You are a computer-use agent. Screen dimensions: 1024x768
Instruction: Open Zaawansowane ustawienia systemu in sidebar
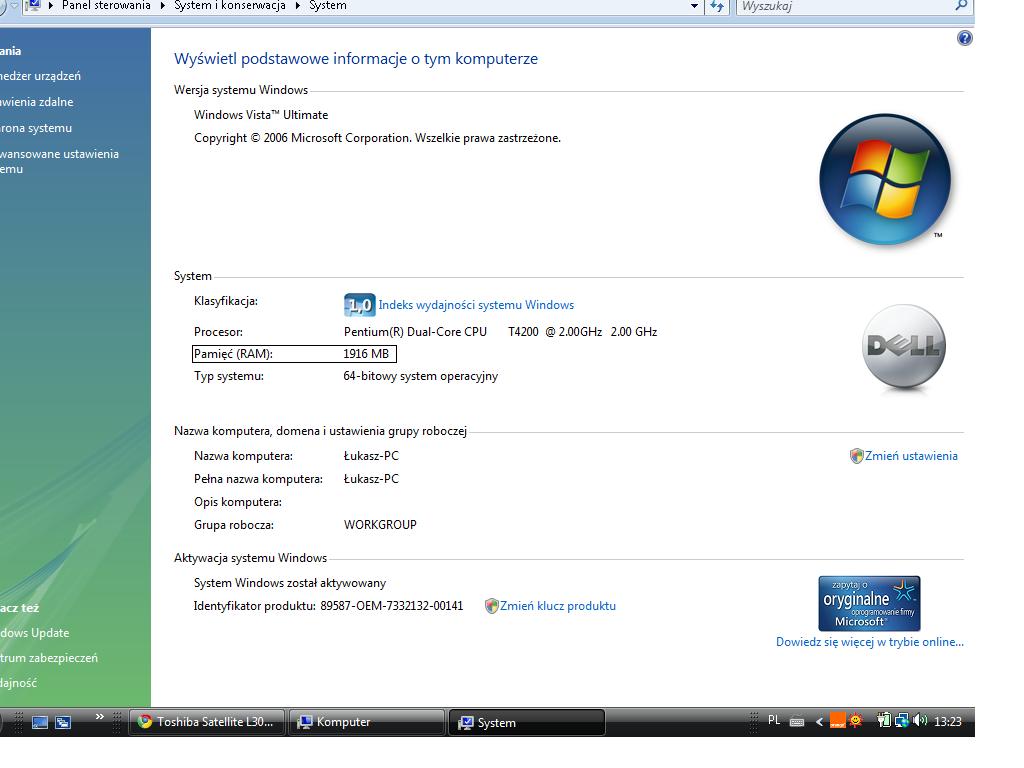[x=59, y=161]
